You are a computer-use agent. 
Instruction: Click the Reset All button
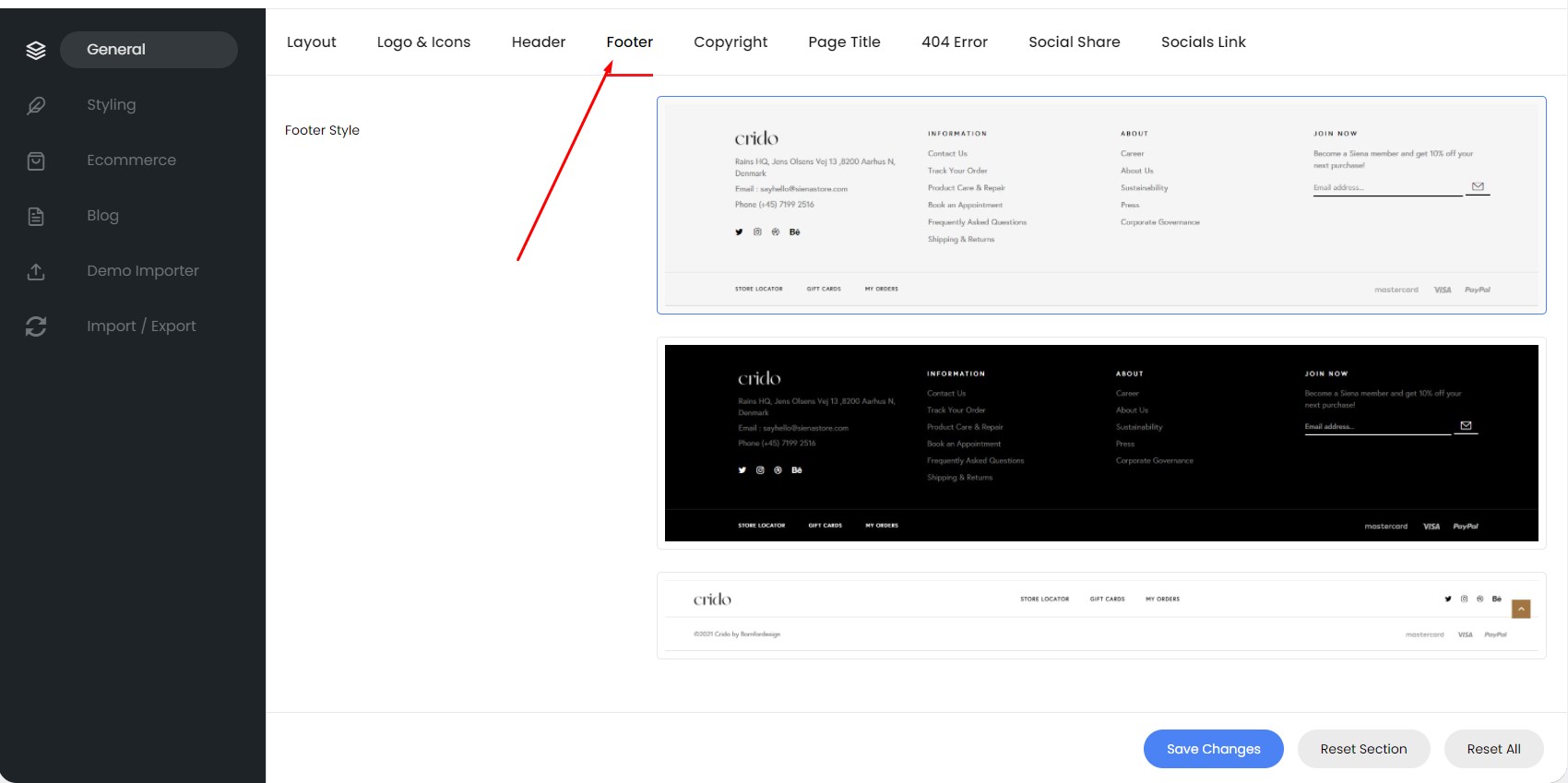(1494, 749)
